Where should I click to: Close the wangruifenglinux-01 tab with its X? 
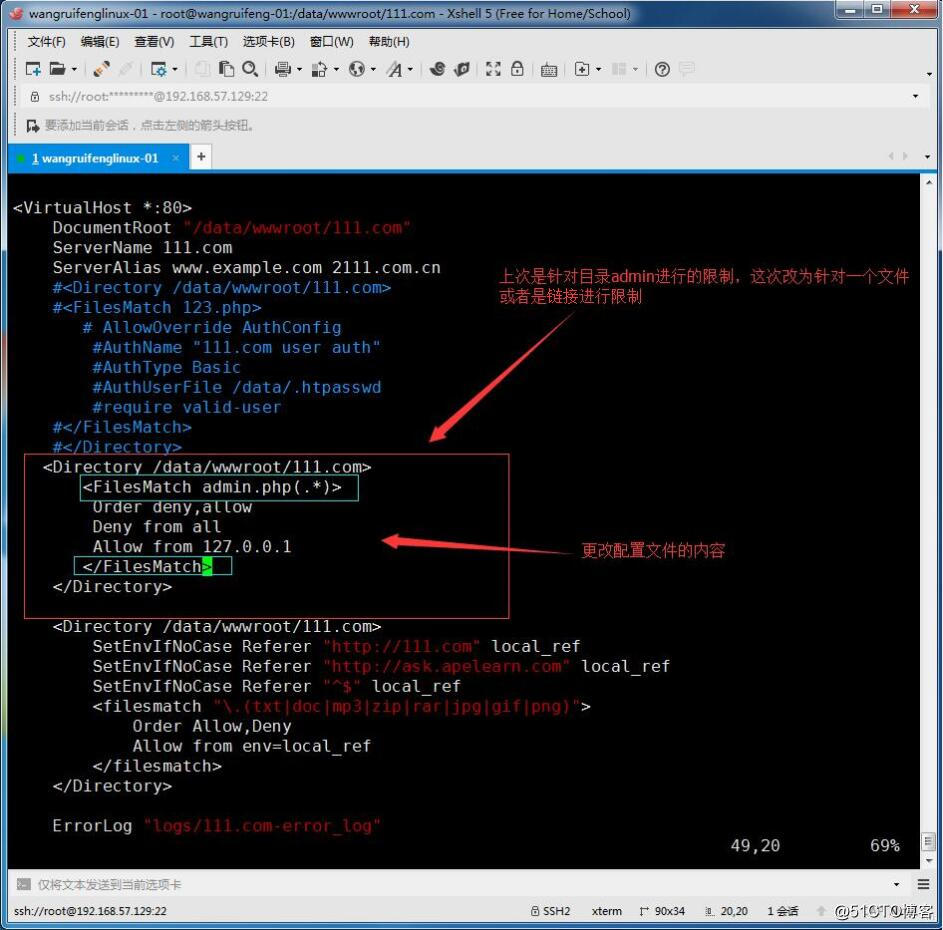176,158
